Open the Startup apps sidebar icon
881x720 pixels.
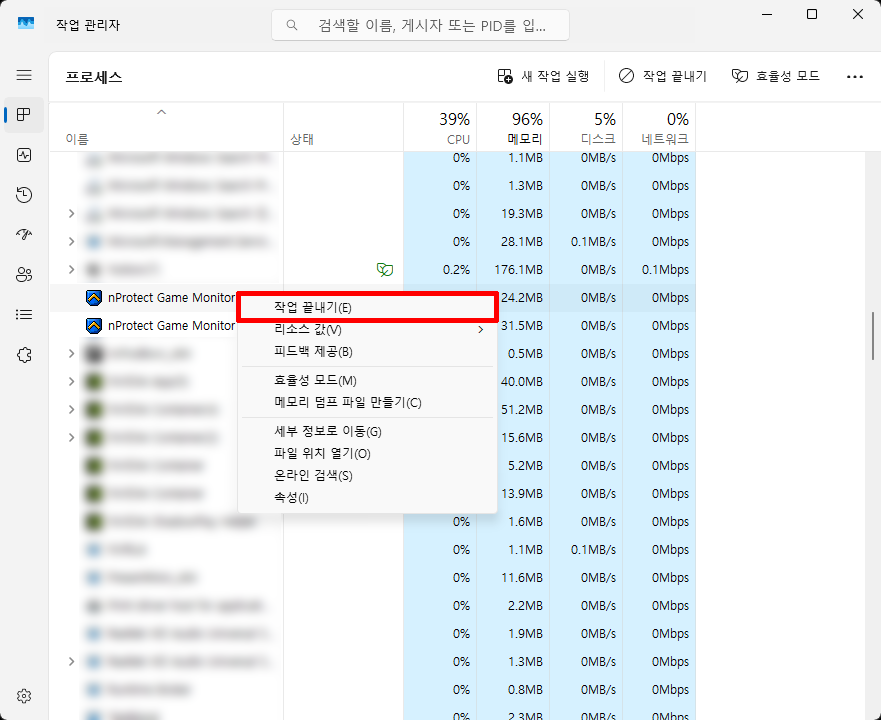[24, 235]
